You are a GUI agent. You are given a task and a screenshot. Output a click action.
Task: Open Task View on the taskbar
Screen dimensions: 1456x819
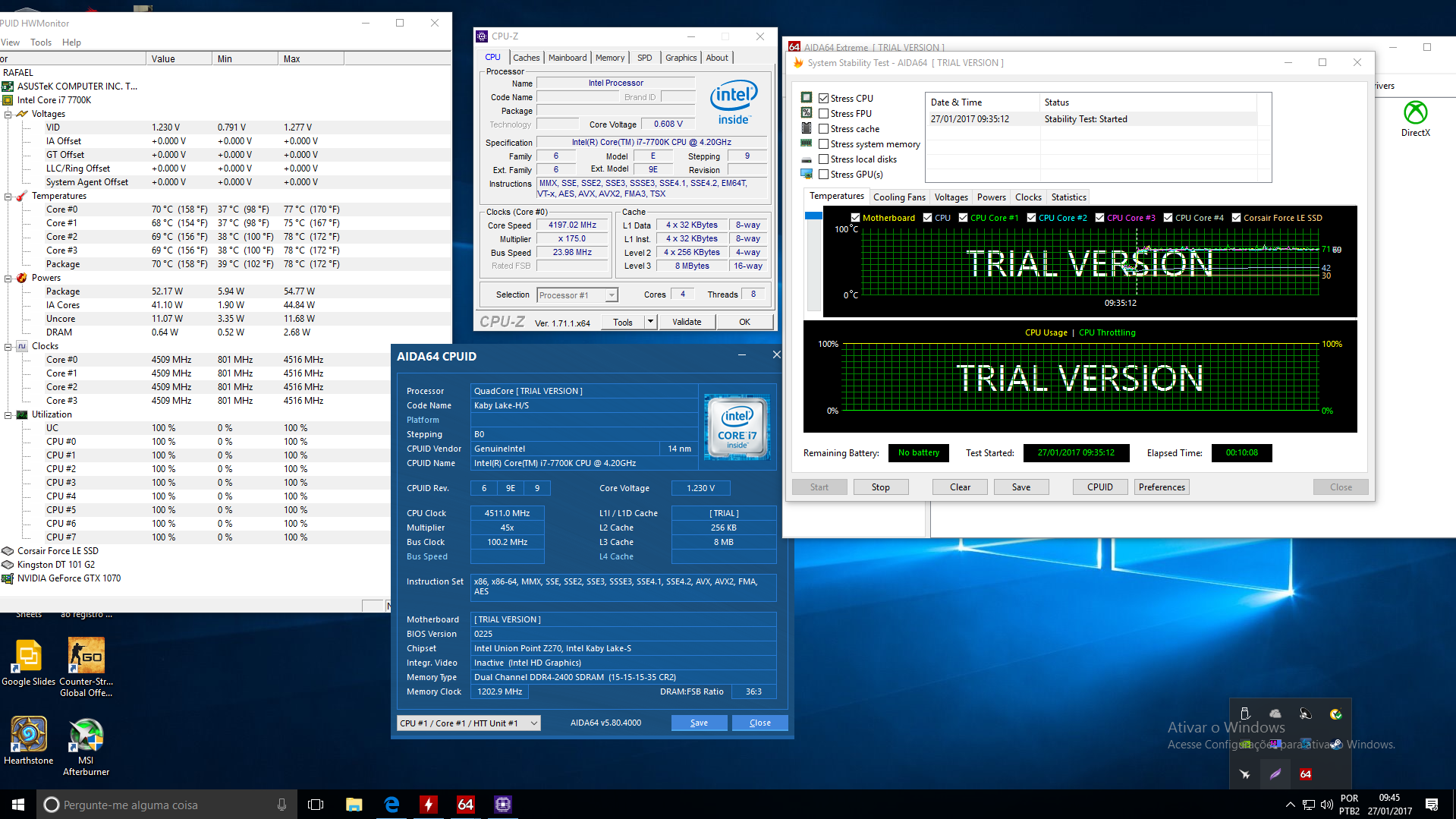[316, 805]
